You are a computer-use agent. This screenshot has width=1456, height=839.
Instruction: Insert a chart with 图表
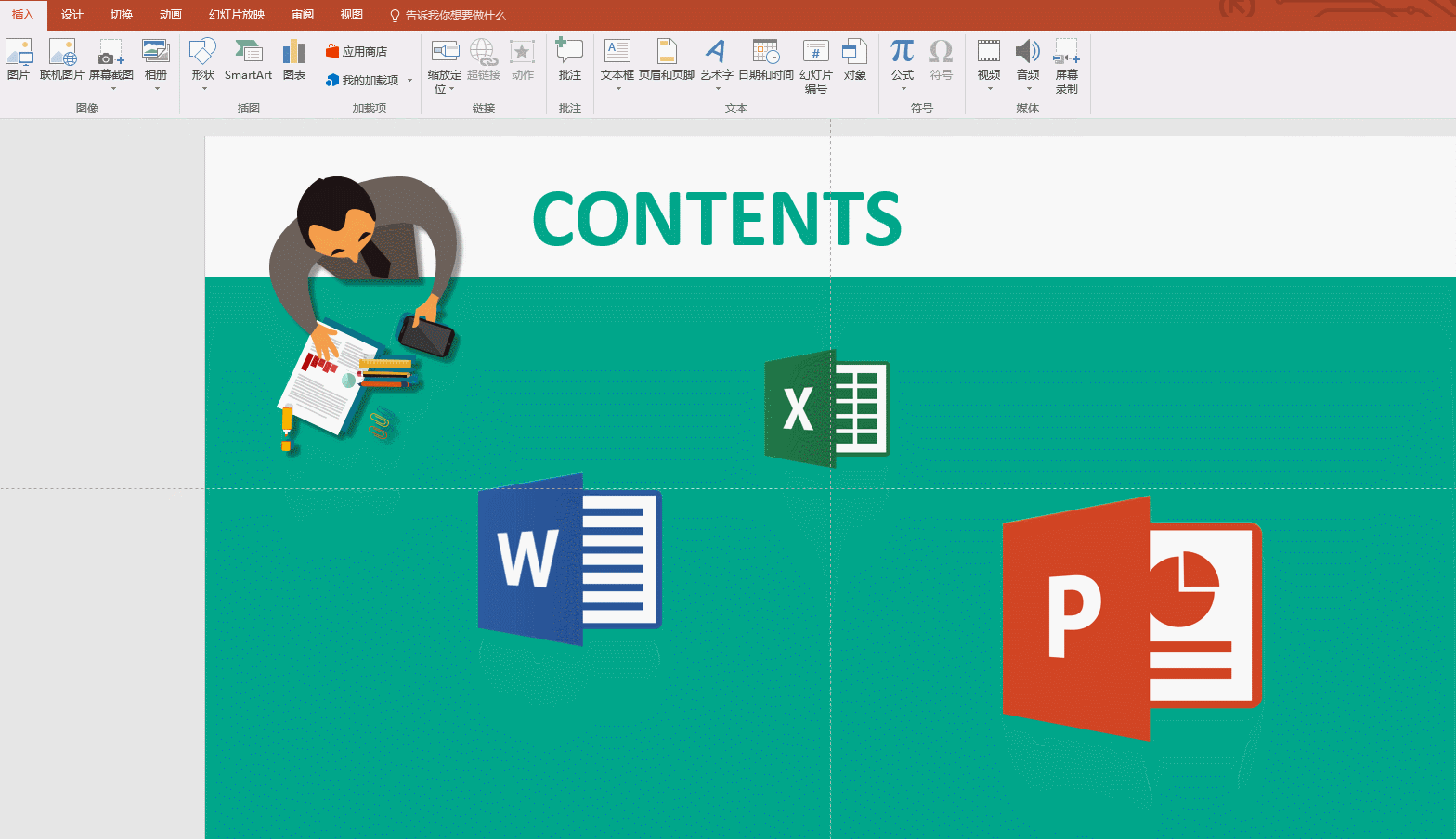[294, 59]
